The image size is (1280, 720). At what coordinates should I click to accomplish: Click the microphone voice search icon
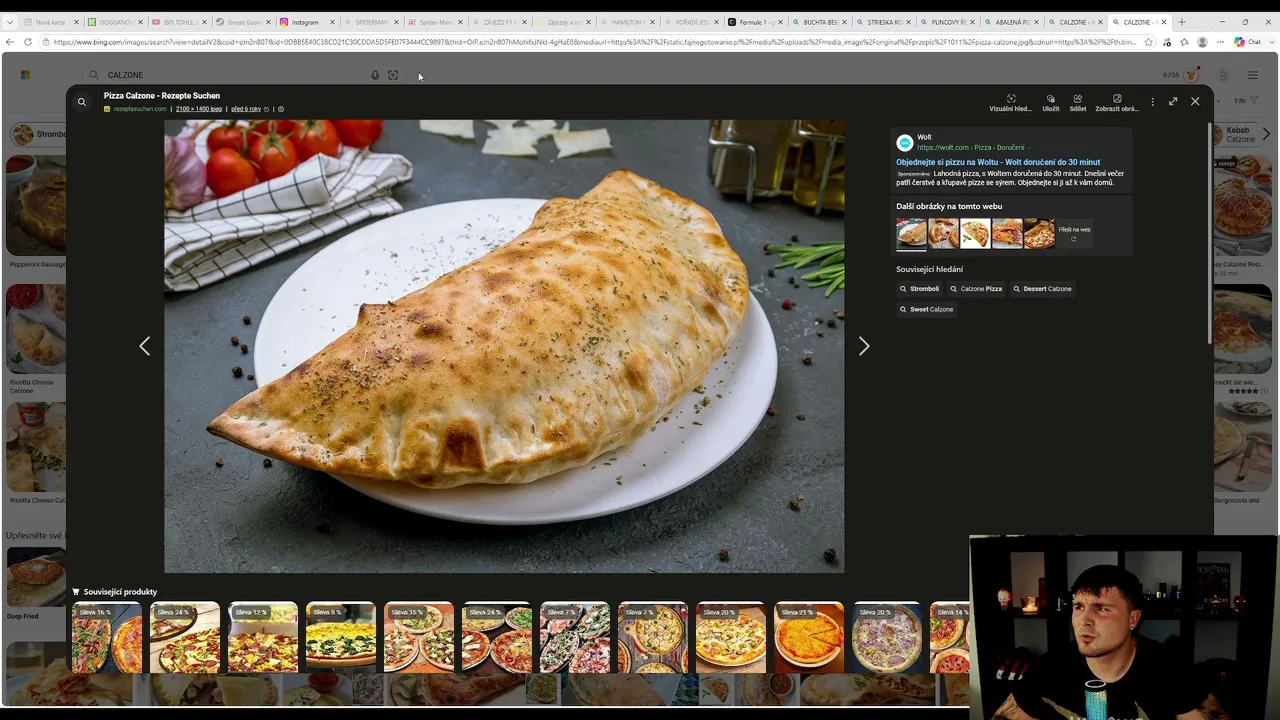coord(375,75)
